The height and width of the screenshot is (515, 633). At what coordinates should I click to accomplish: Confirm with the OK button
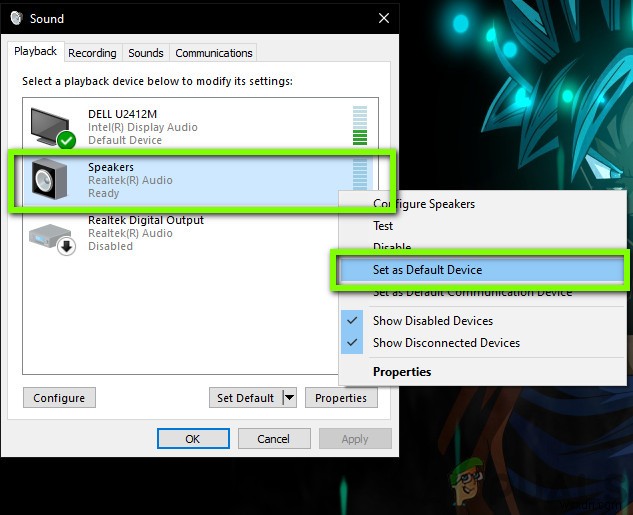click(193, 439)
